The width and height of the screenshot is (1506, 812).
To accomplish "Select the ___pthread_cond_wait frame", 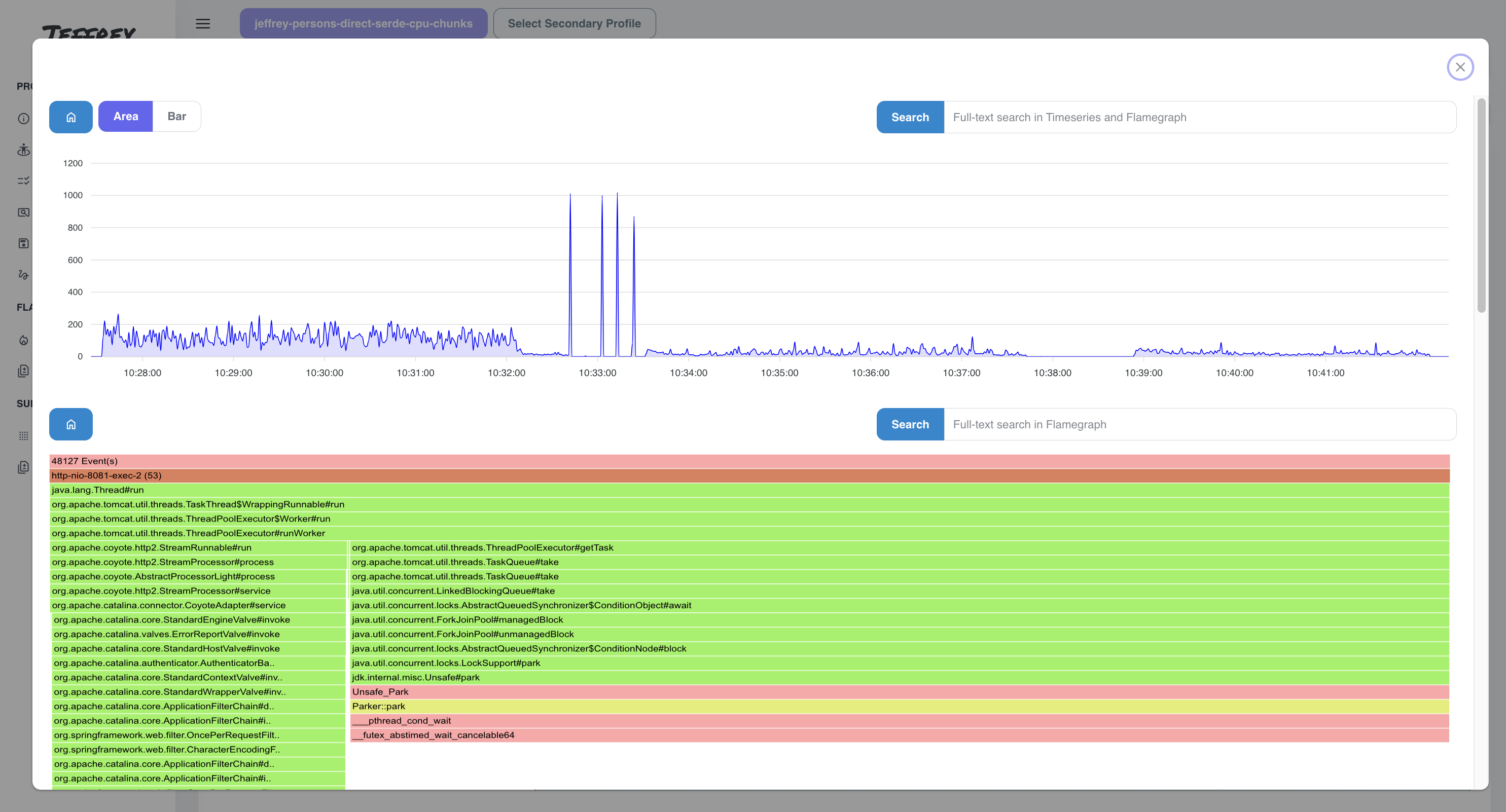I will click(x=899, y=720).
